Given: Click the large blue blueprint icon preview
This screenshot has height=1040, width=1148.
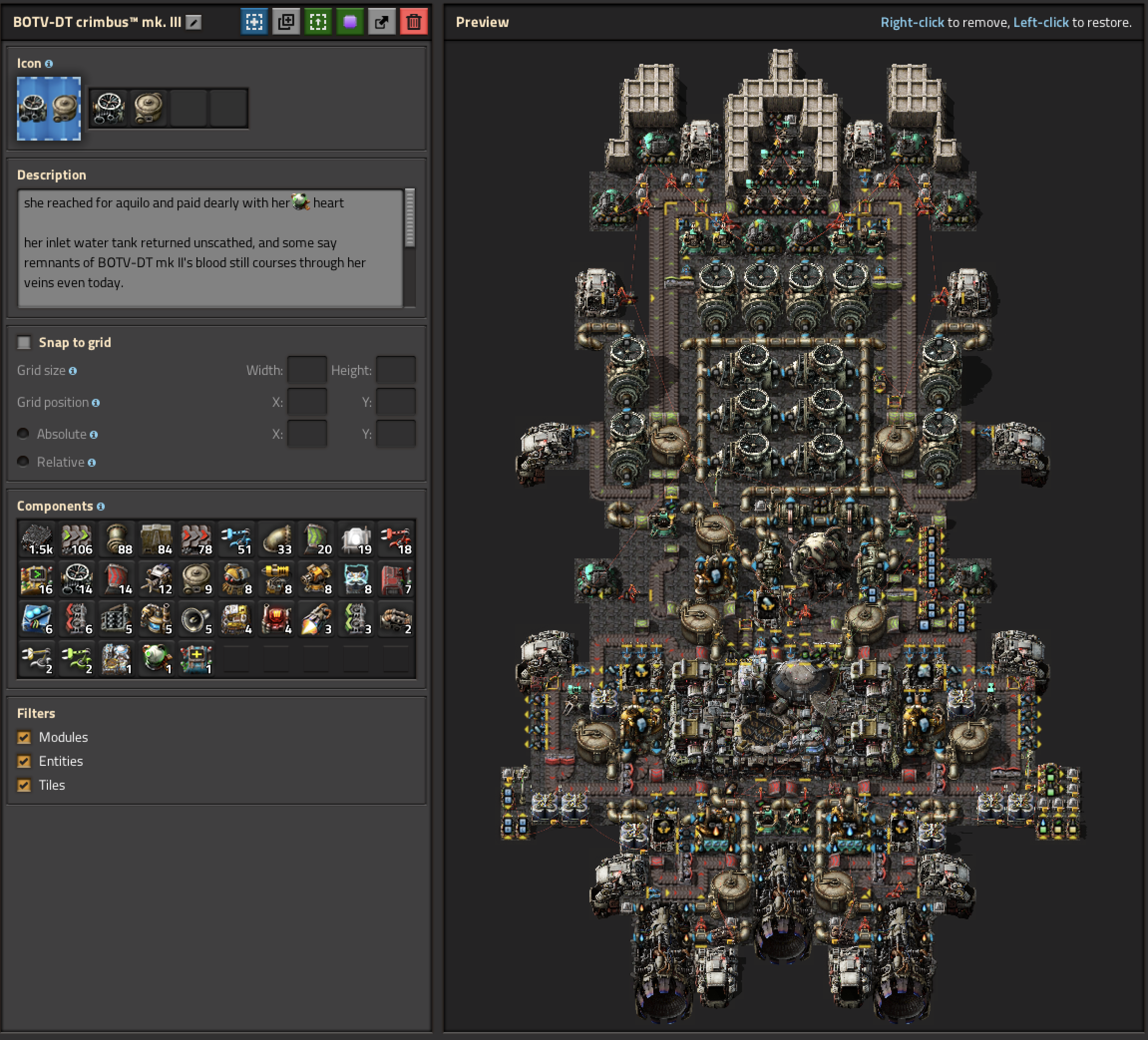Looking at the screenshot, I should [x=49, y=108].
